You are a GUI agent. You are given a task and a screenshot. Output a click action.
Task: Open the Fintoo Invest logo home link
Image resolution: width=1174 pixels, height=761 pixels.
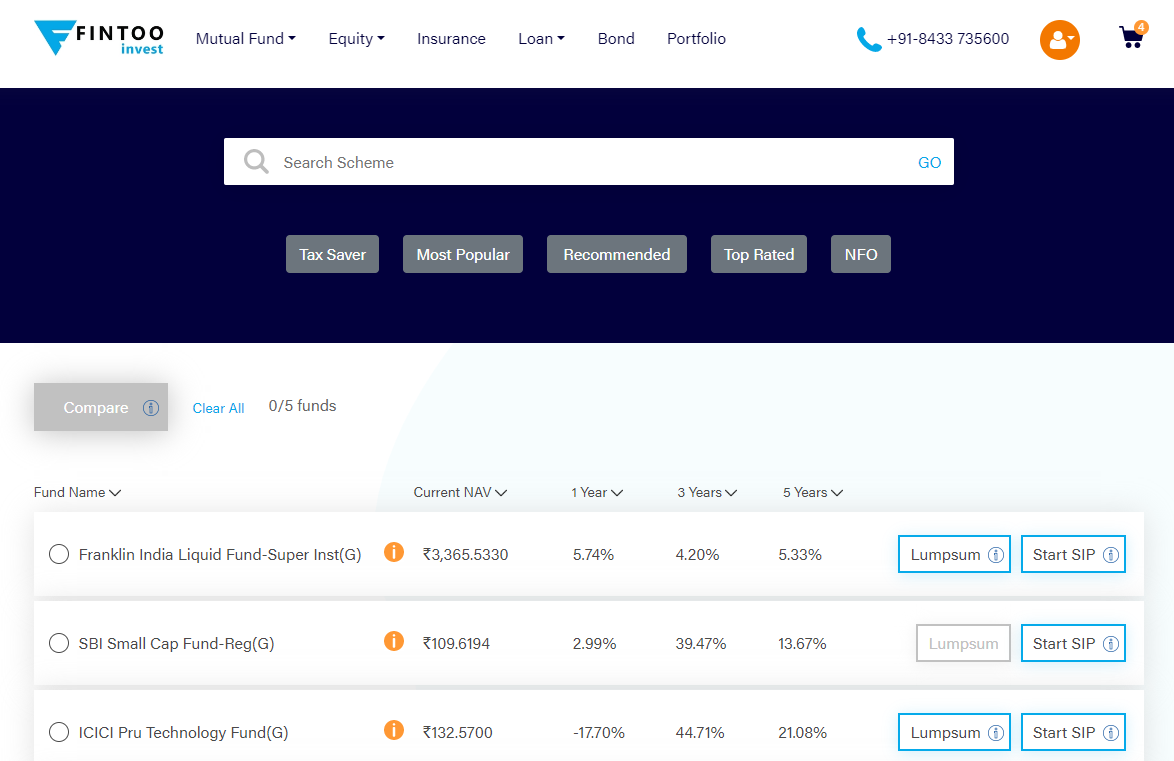tap(99, 37)
